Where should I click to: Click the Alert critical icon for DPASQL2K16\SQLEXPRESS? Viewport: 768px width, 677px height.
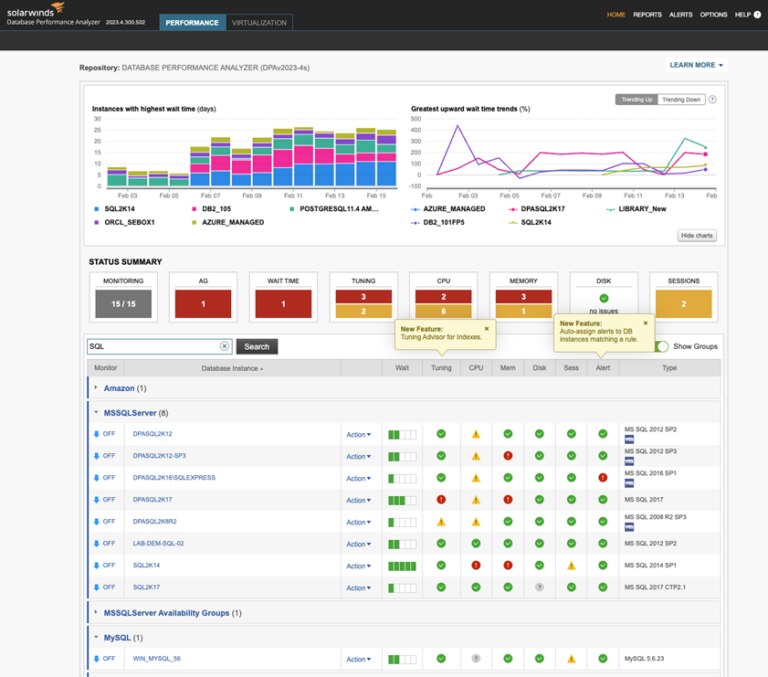[x=603, y=478]
